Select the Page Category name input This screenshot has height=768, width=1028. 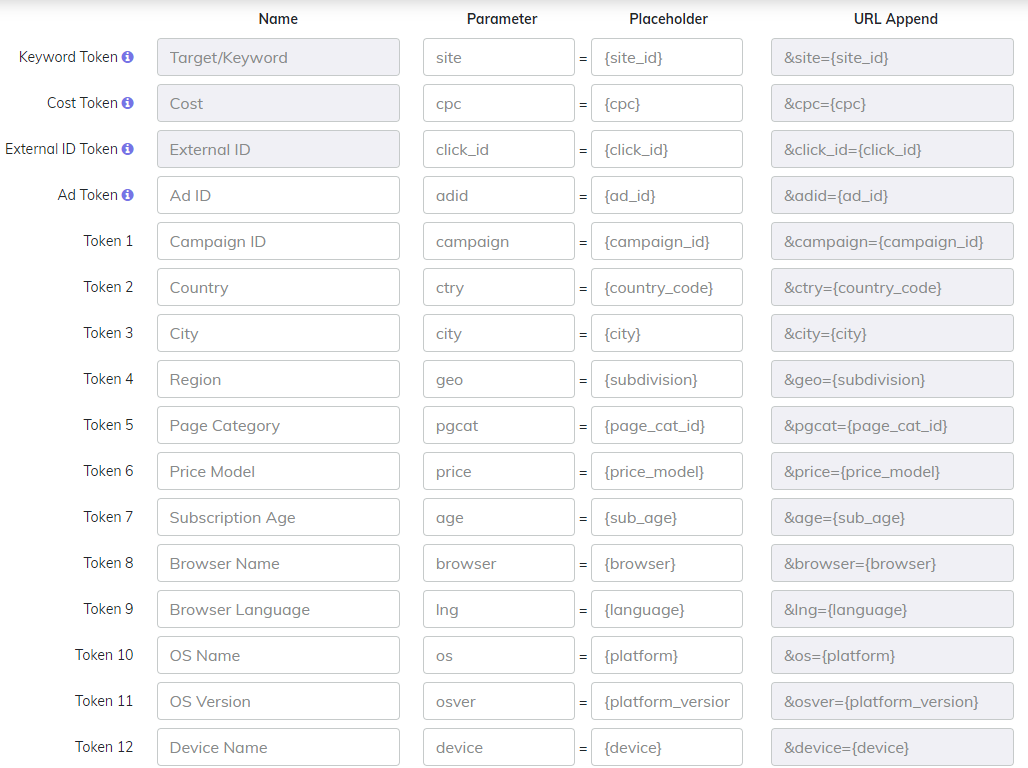click(x=278, y=425)
